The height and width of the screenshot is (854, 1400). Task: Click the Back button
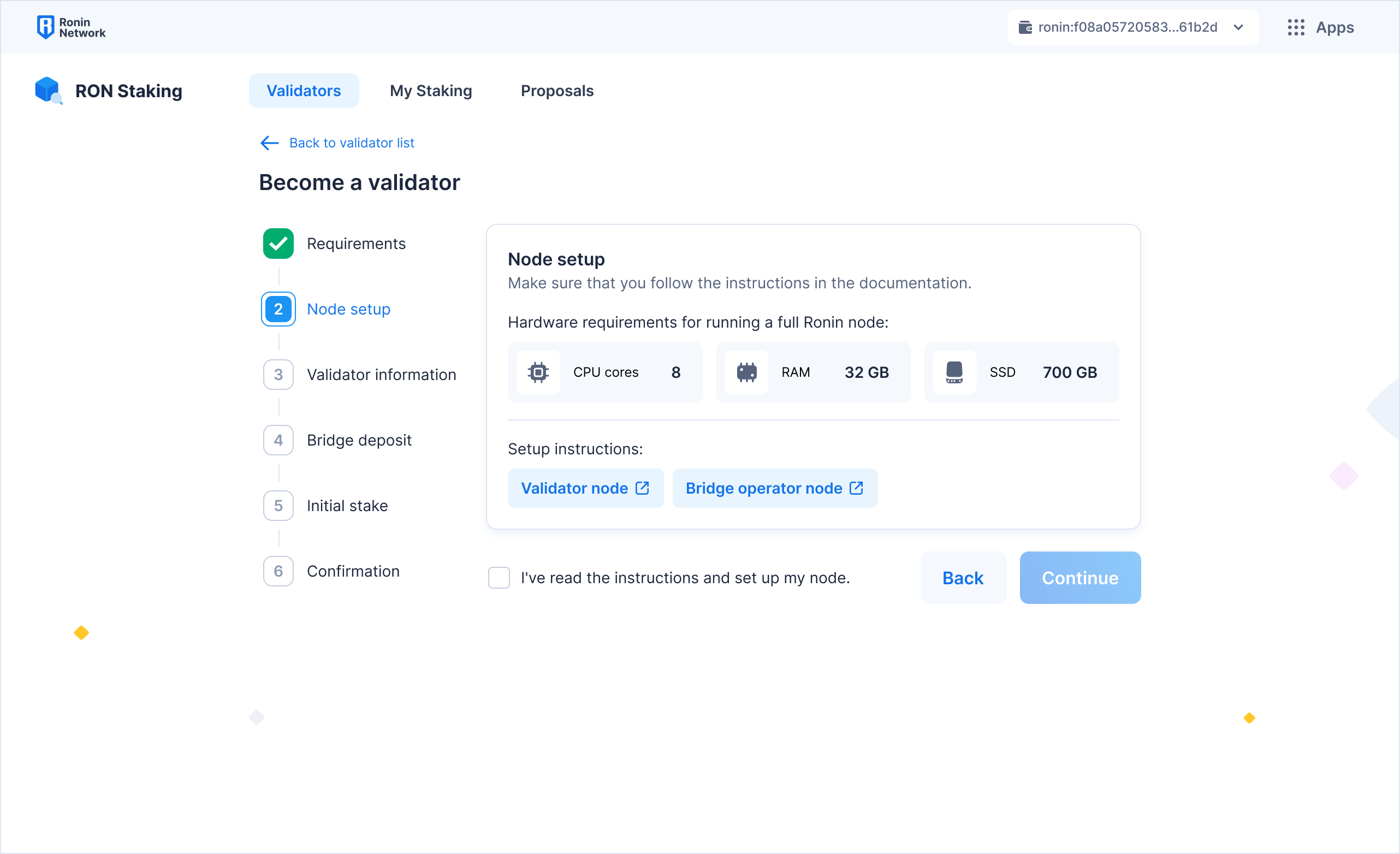[x=963, y=578]
